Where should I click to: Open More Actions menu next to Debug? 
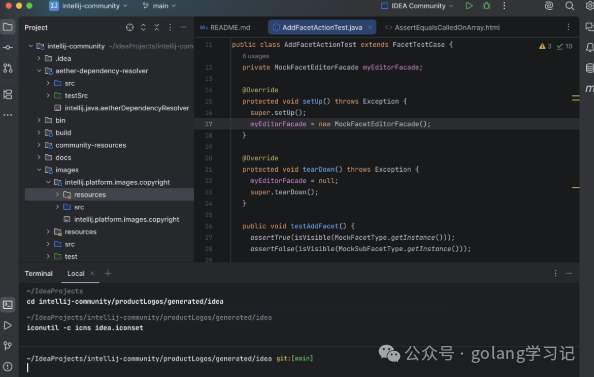click(504, 6)
